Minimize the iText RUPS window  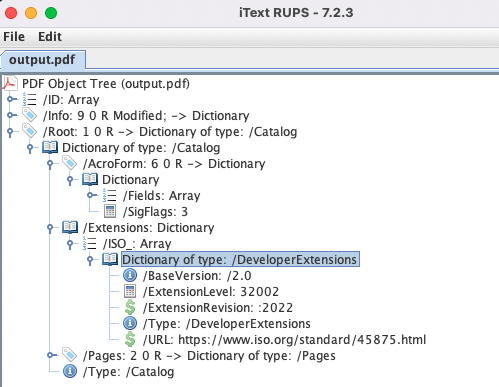[31, 13]
